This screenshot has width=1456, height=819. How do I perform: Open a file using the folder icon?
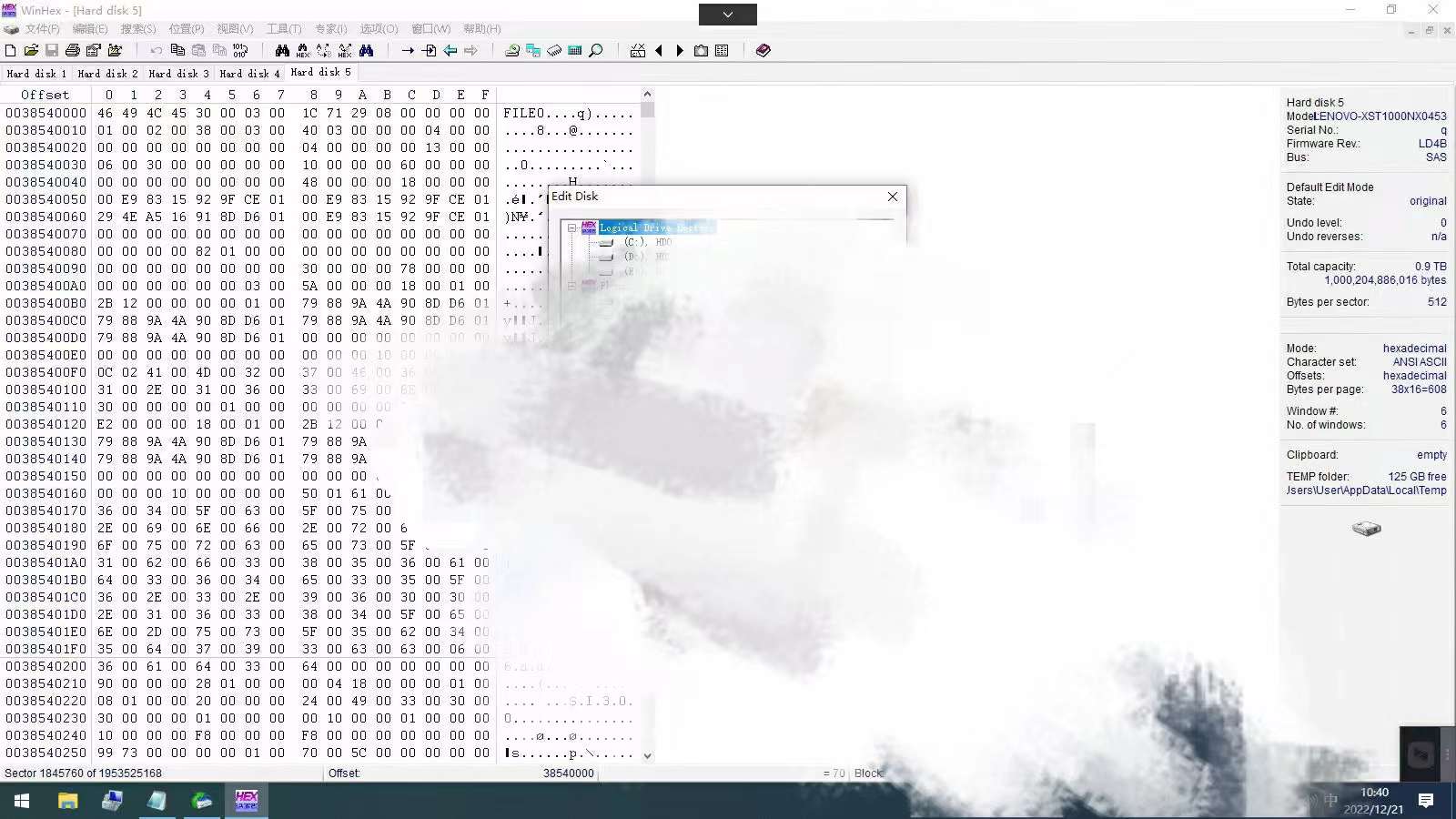pos(31,51)
